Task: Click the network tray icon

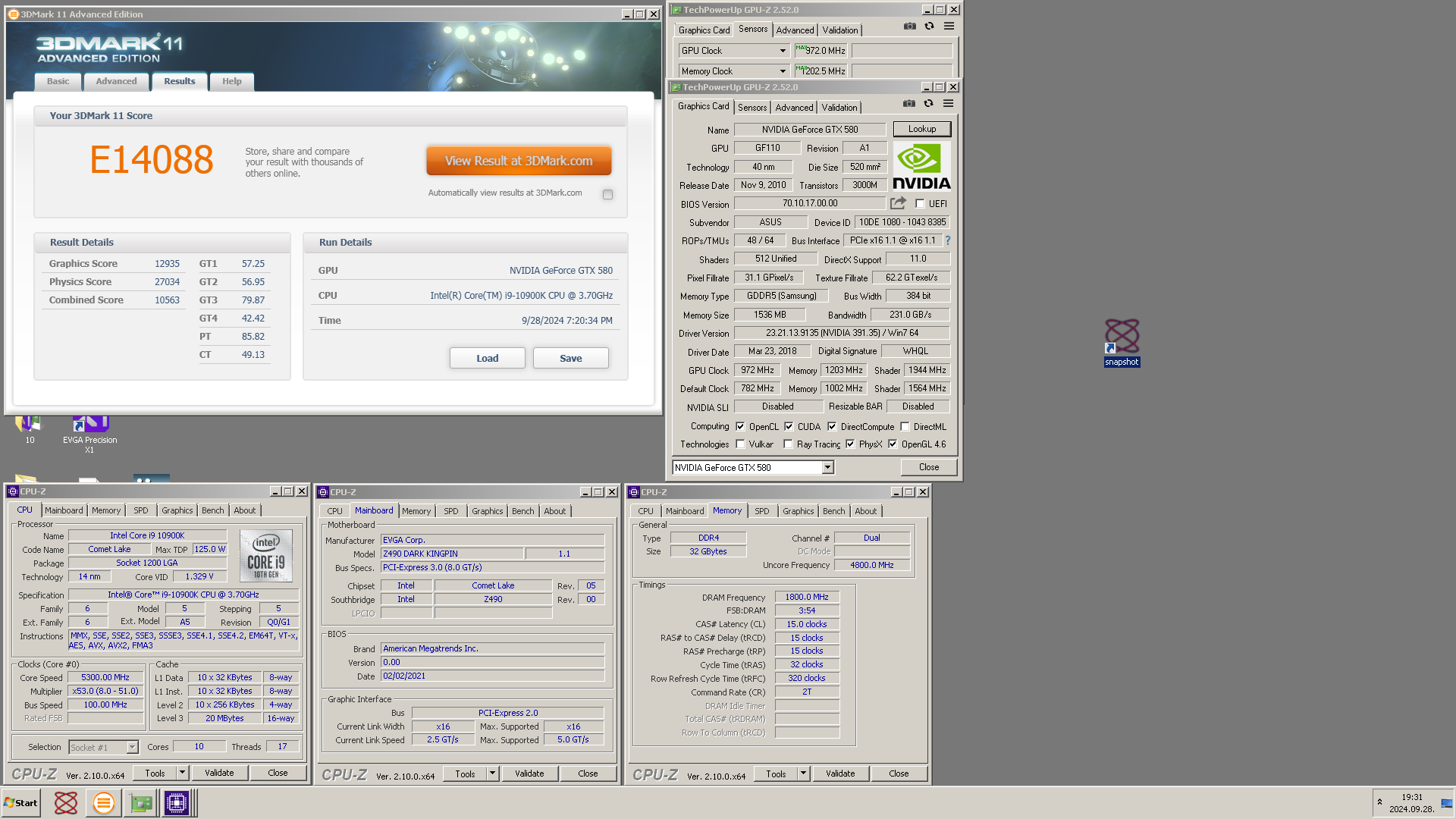Action: point(1447,803)
